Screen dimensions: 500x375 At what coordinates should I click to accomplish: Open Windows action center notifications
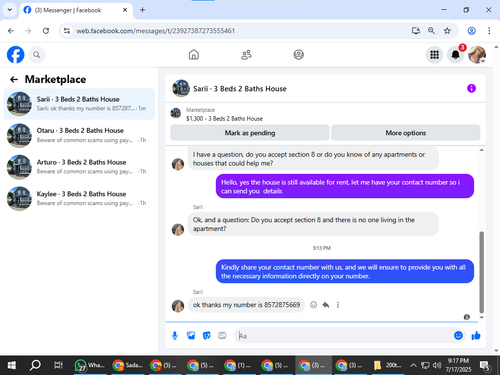click(x=485, y=366)
